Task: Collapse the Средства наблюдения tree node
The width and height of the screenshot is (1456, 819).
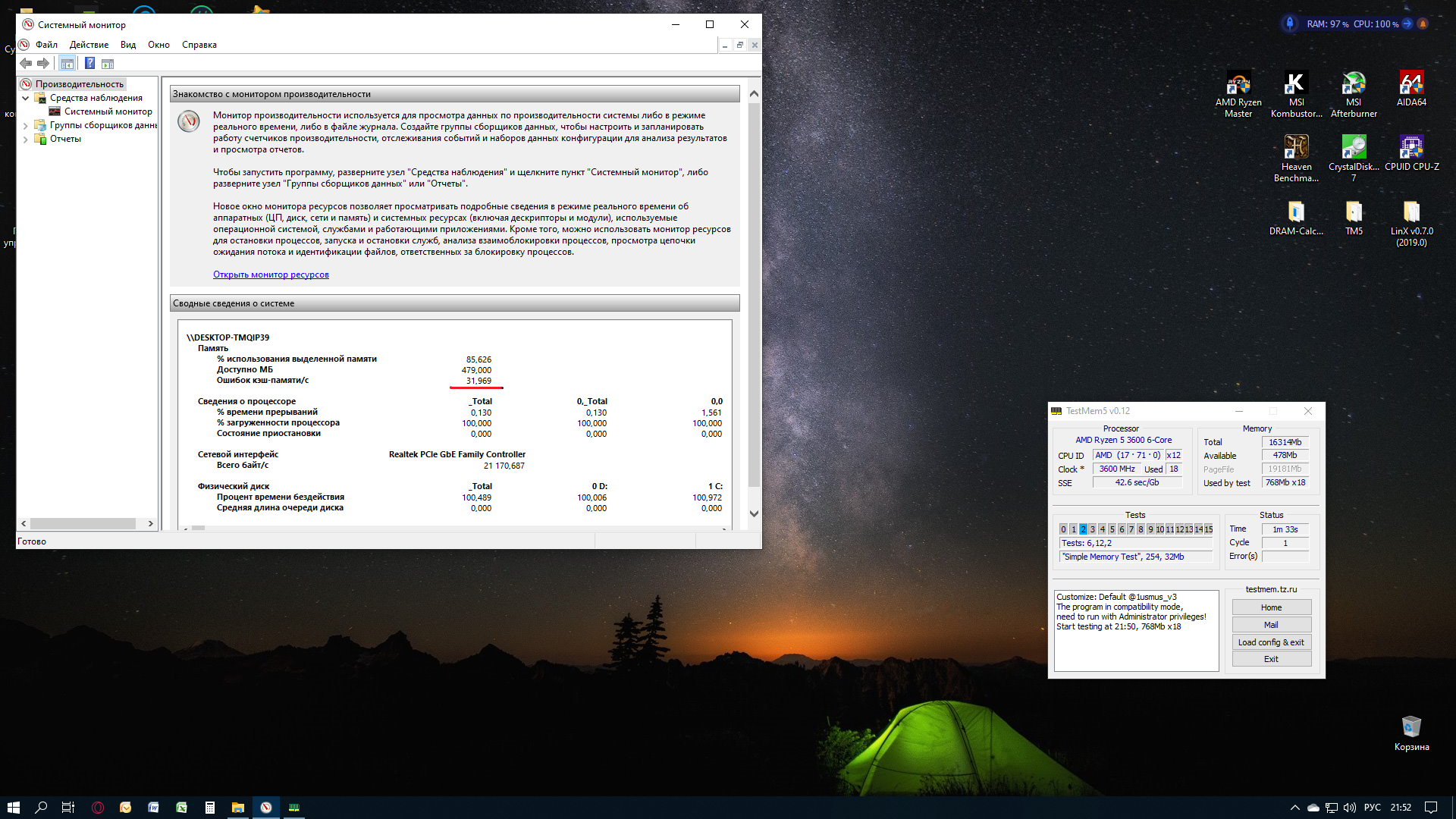Action: [25, 98]
